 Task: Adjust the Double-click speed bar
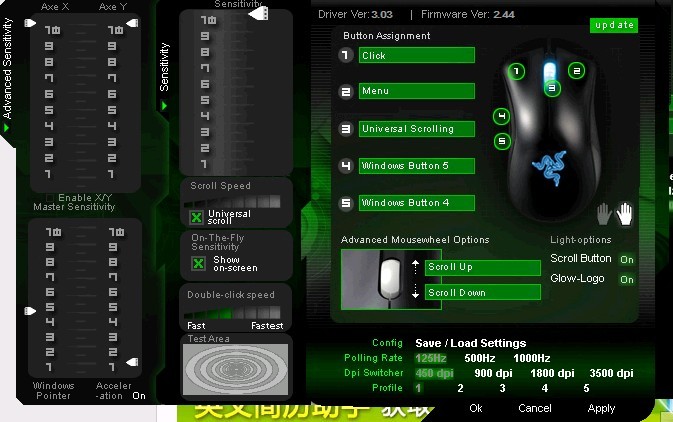232,312
